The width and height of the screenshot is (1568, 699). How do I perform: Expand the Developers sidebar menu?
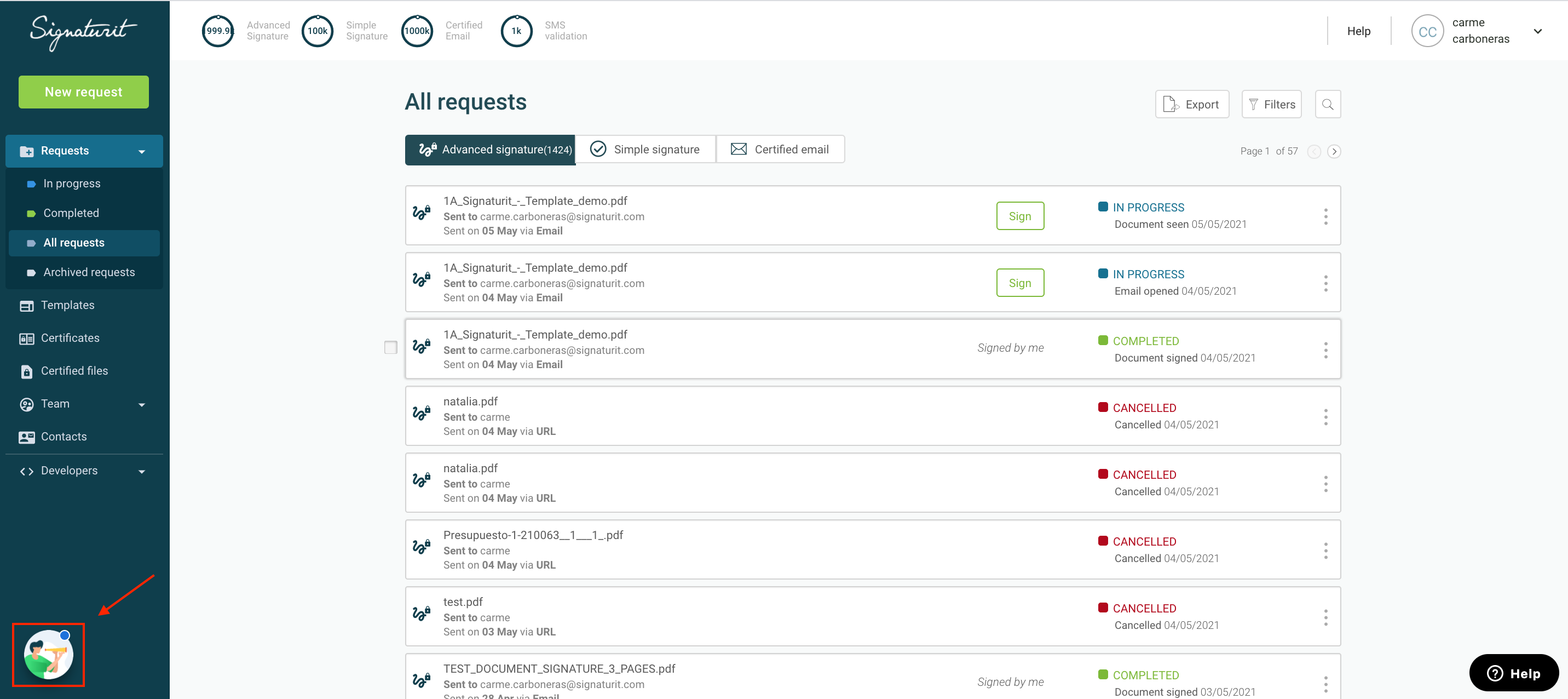point(142,471)
